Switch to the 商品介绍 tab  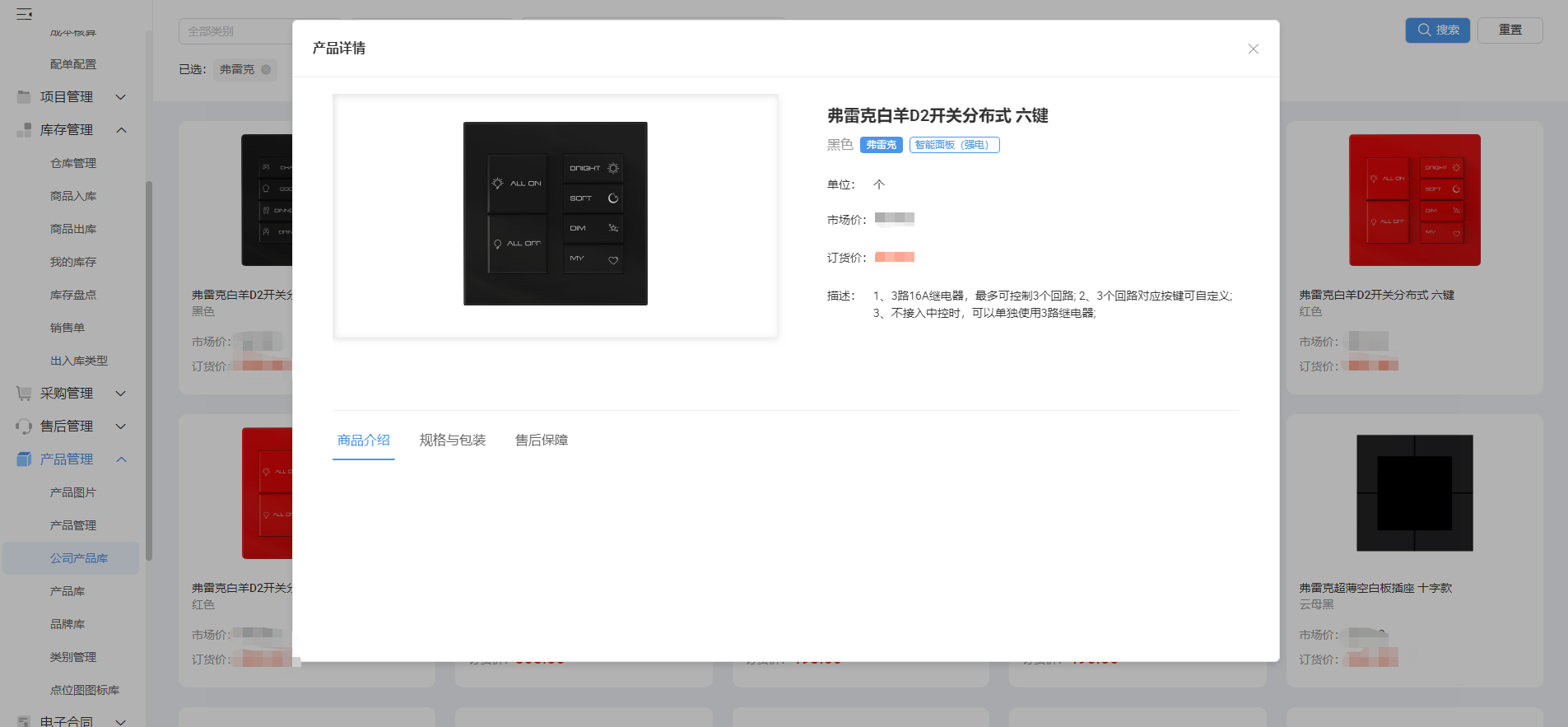click(x=364, y=440)
